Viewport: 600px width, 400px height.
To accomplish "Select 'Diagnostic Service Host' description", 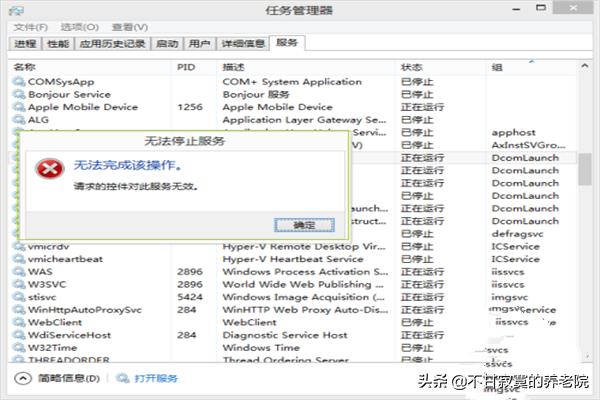I will click(x=285, y=335).
